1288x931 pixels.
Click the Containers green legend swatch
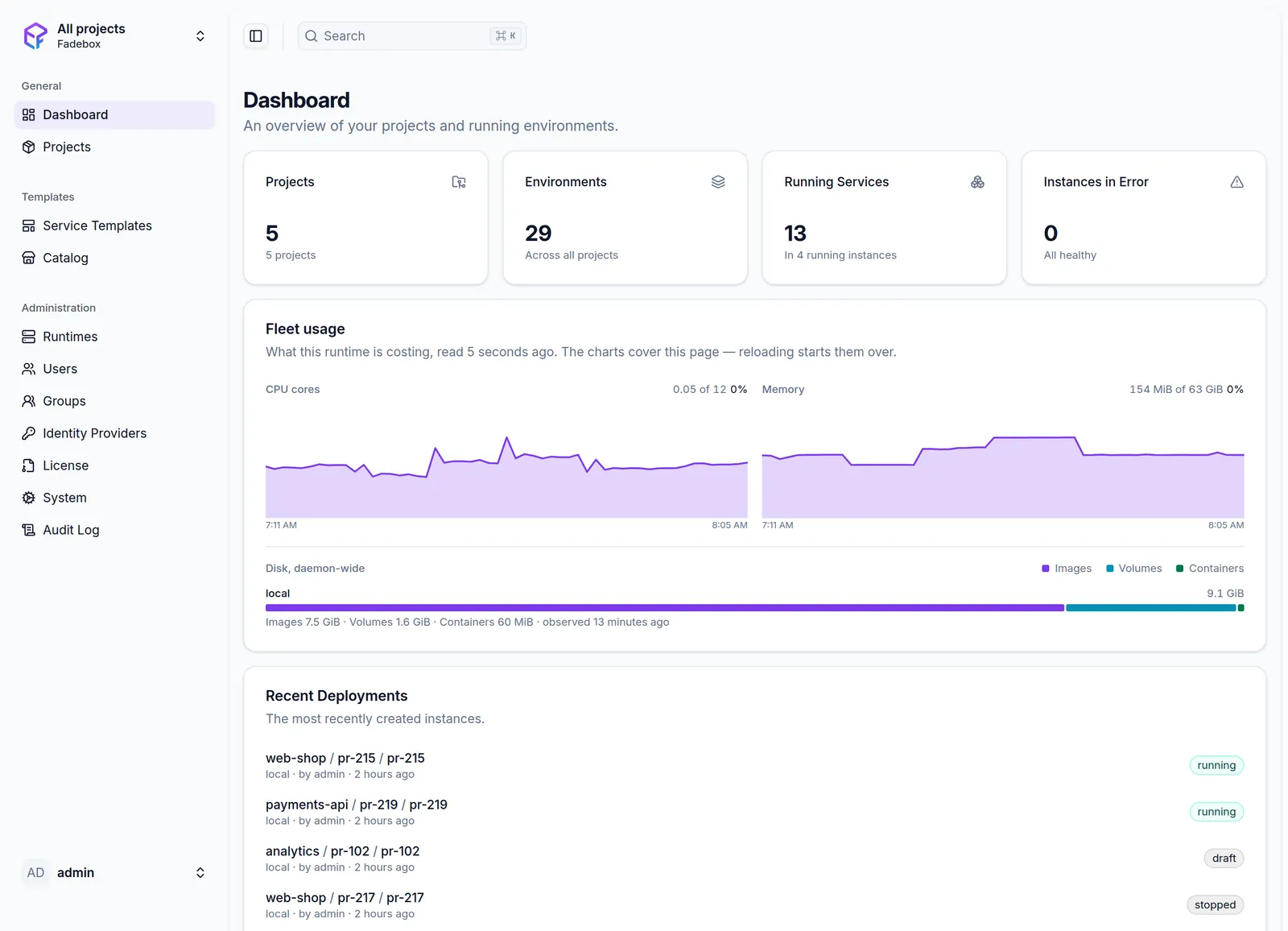1180,569
